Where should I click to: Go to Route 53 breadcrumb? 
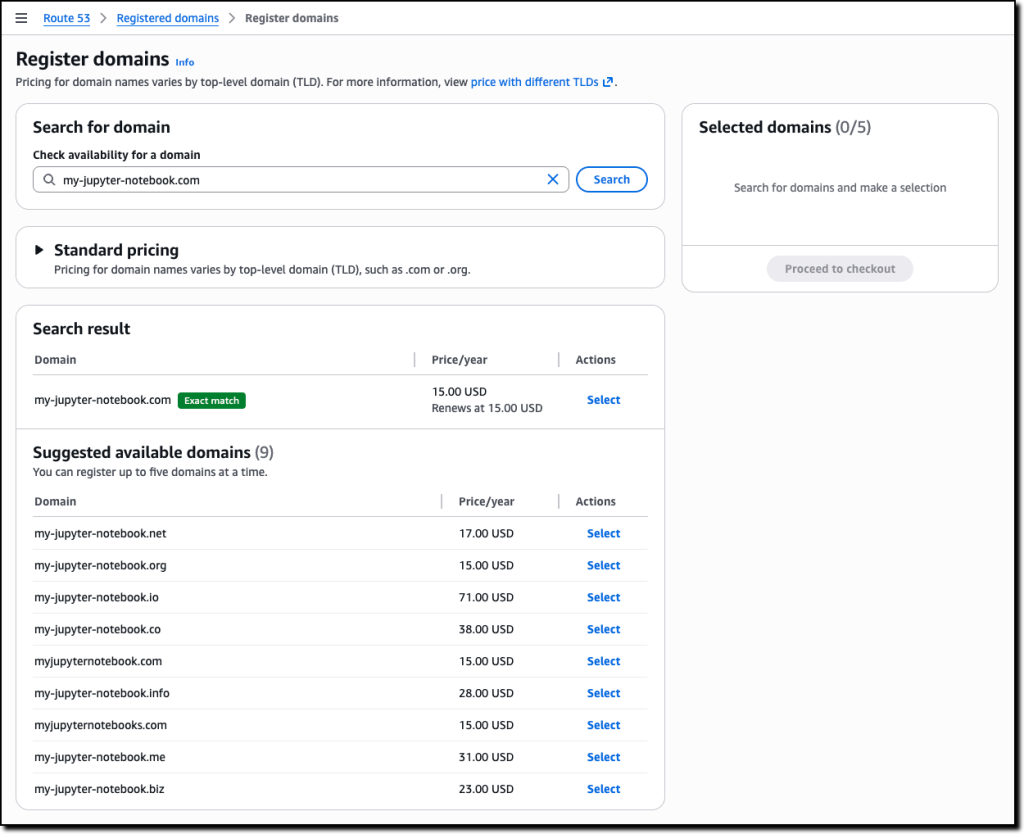67,18
